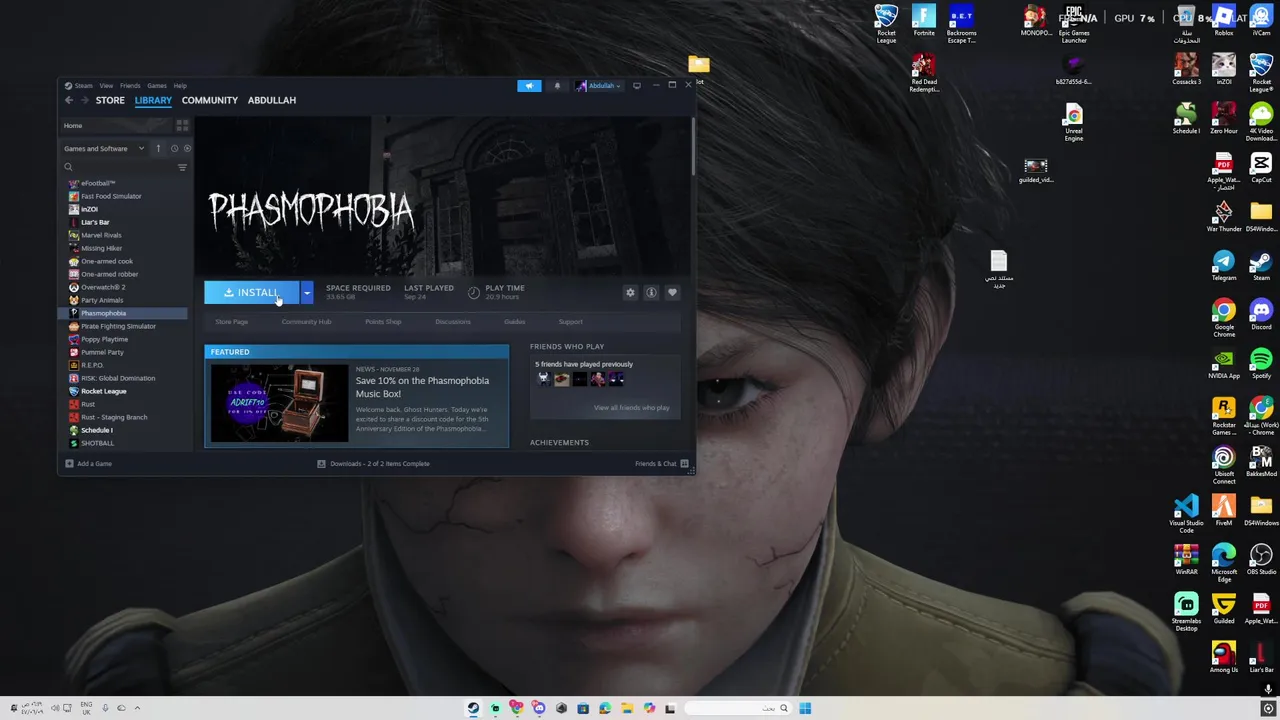
Task: Open the Phasmophobia Music Box news thumbnail
Action: coord(279,403)
